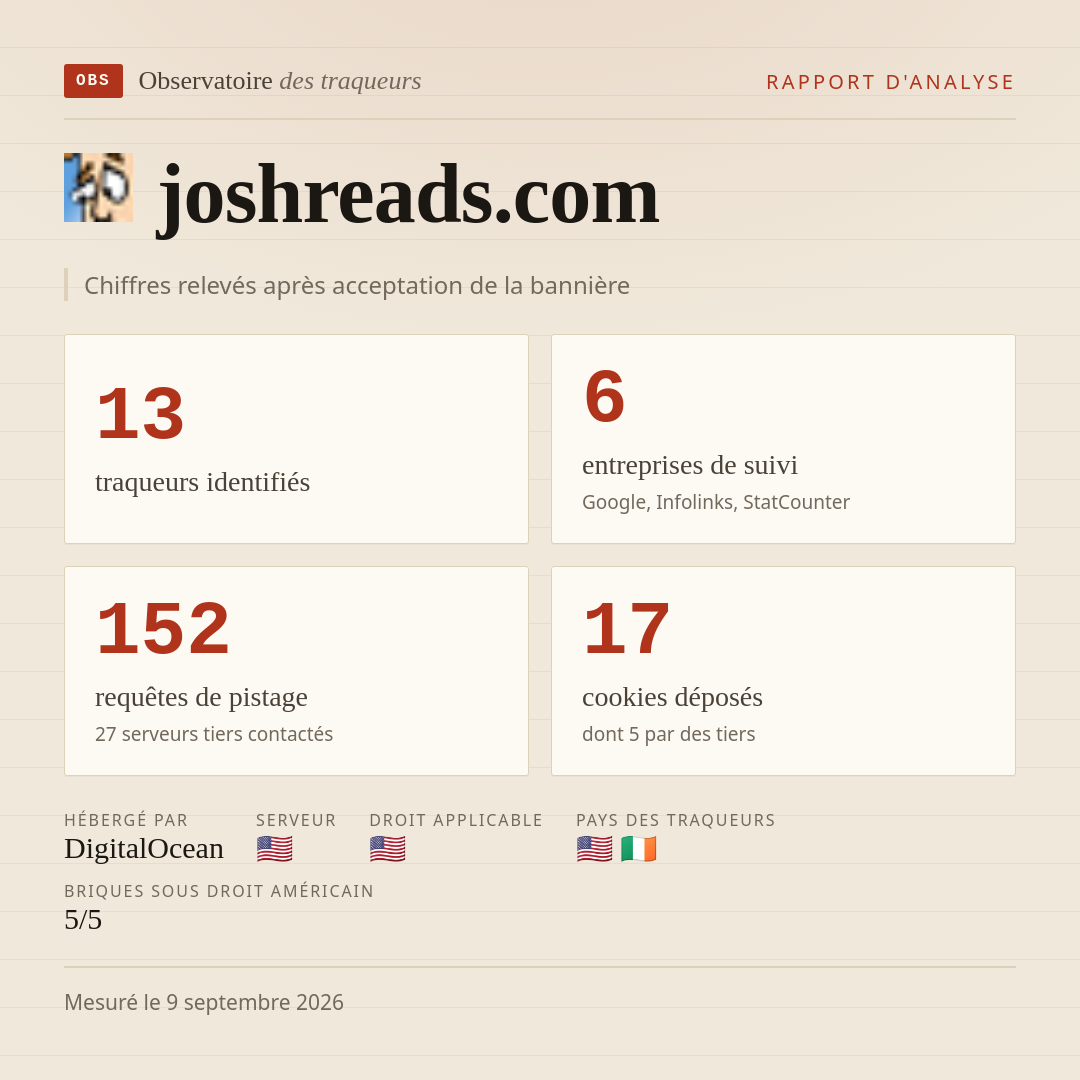Click the requêtes de pistage label

[x=201, y=697]
